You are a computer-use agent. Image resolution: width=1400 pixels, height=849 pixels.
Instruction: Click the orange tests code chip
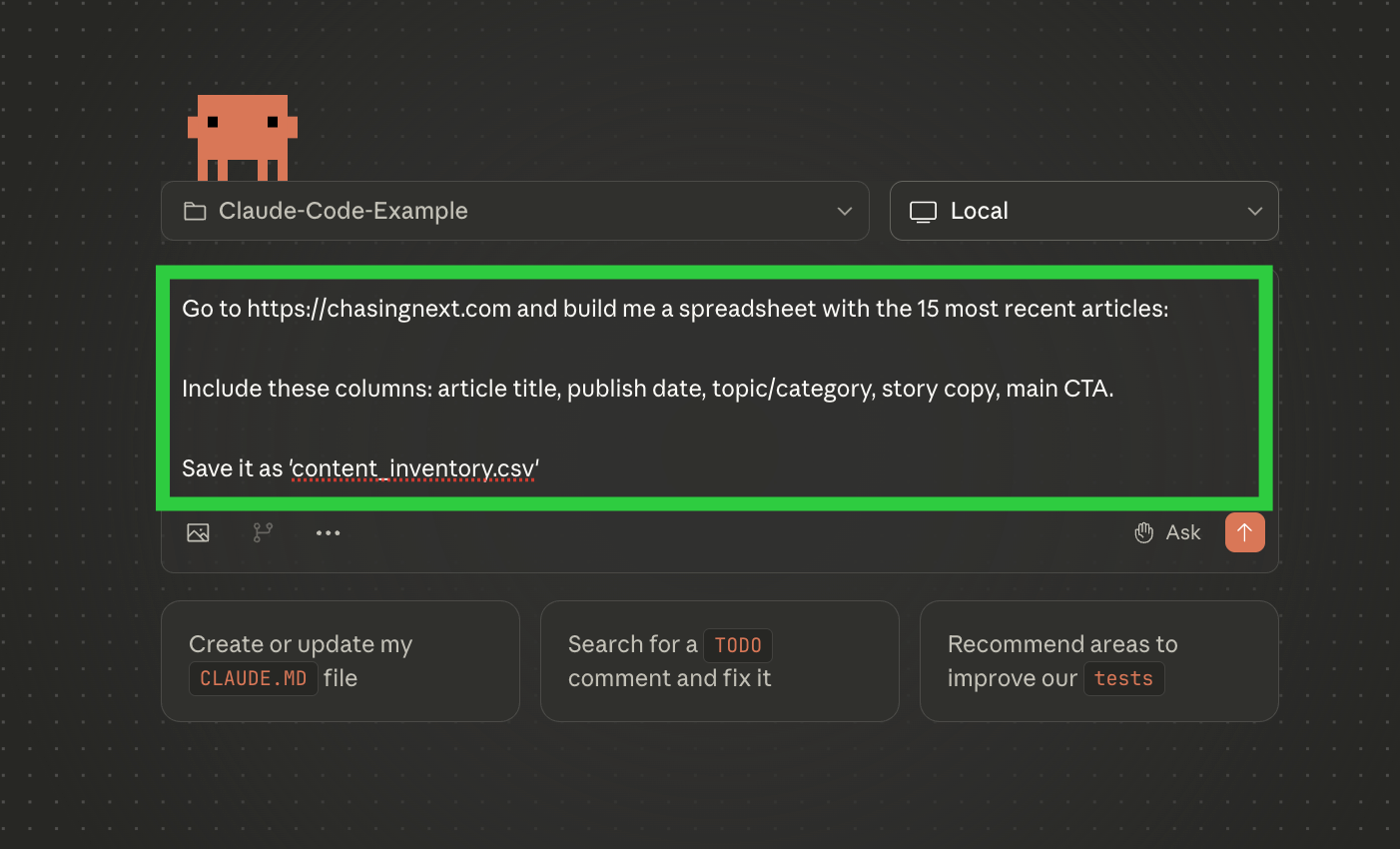coord(1123,678)
